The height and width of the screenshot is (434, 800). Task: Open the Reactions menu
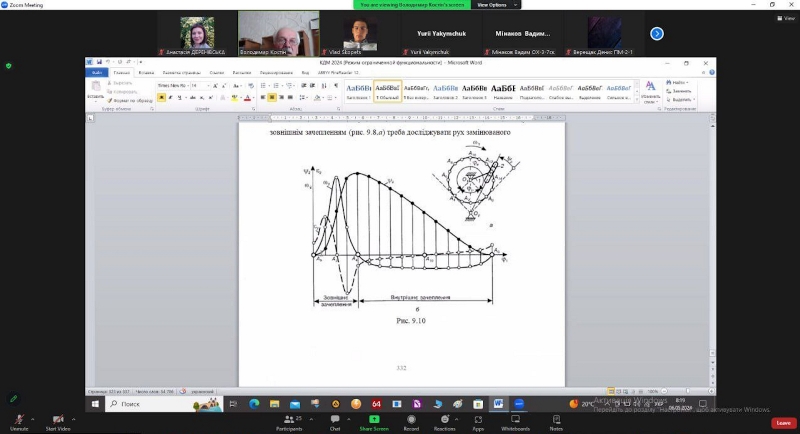[444, 419]
